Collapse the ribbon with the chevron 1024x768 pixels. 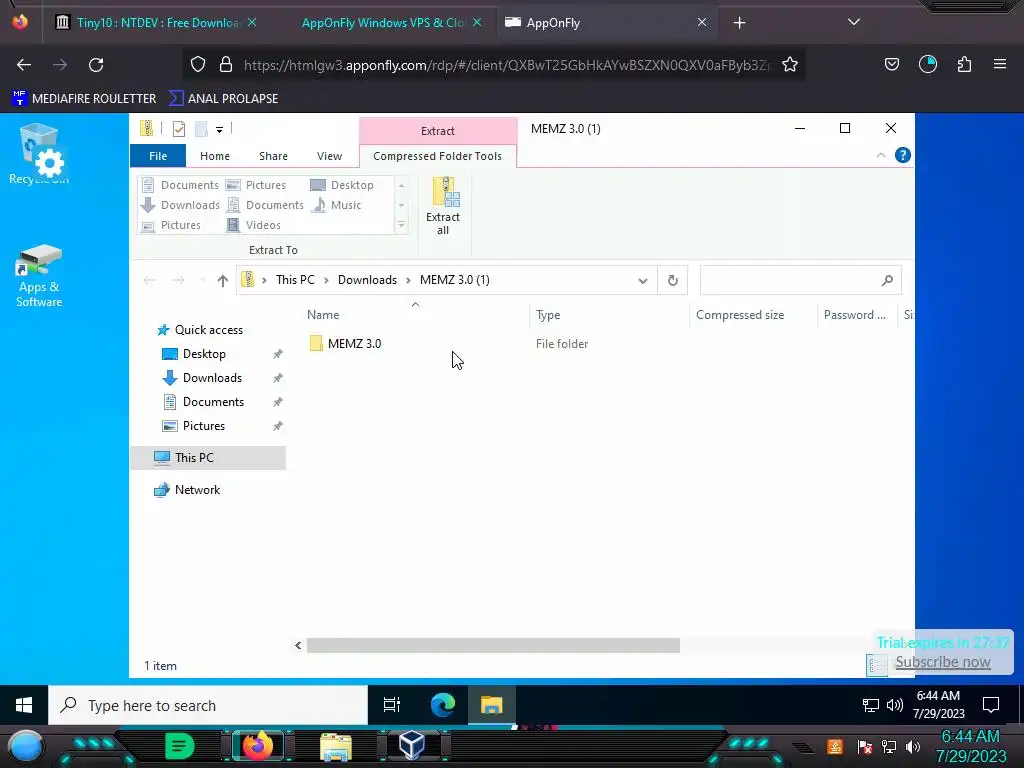pyautogui.click(x=880, y=155)
